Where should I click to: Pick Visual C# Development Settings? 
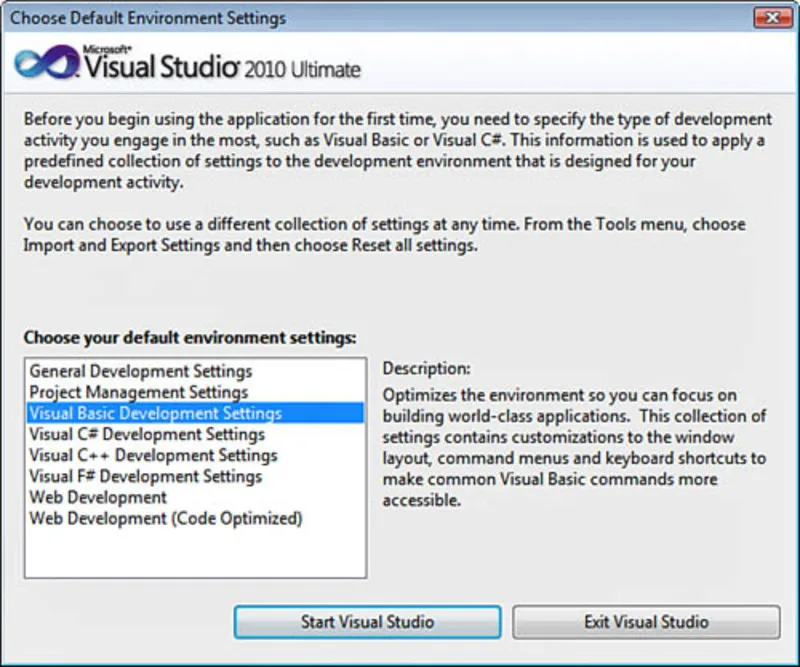tap(195, 434)
